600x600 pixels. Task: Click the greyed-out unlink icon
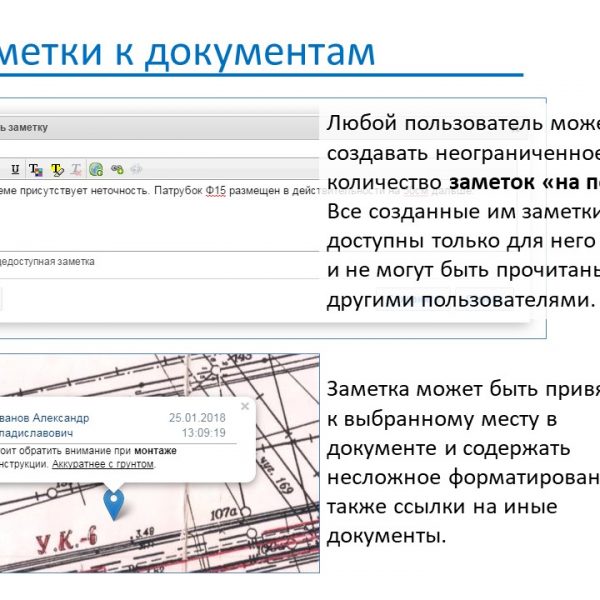coord(137,169)
